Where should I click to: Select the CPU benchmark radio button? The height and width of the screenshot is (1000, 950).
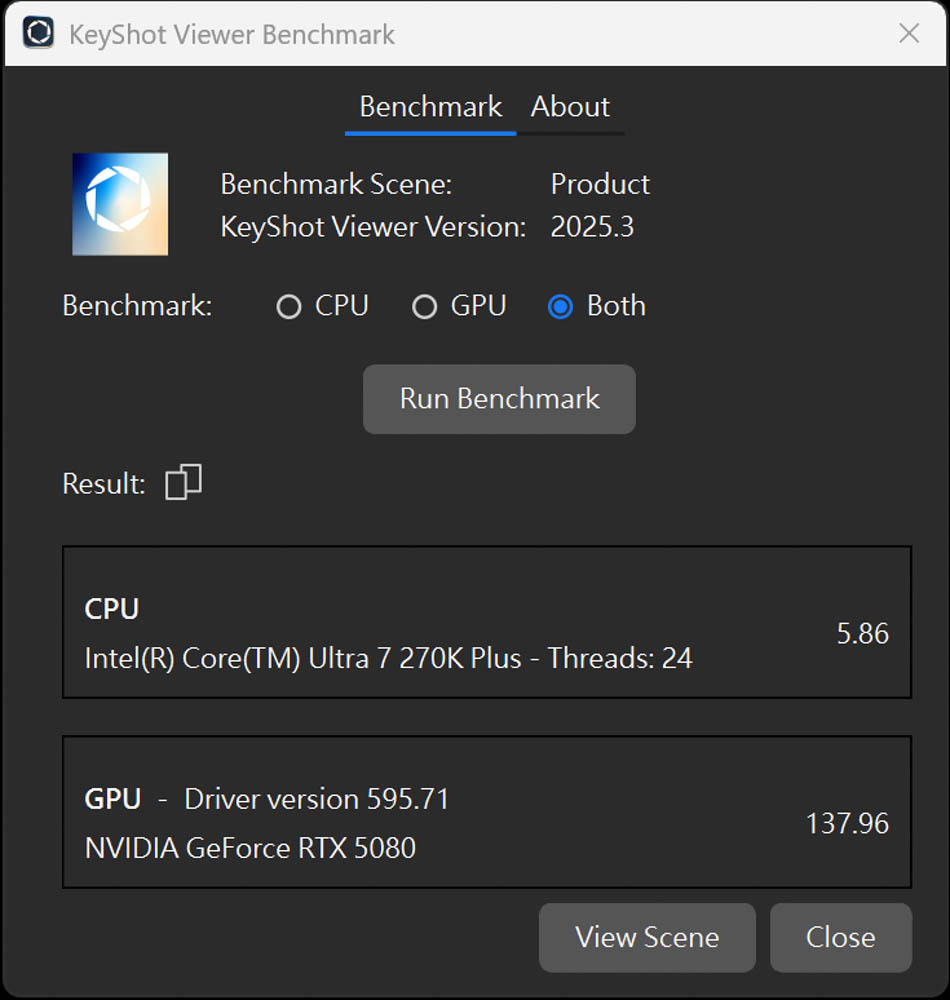pos(289,307)
